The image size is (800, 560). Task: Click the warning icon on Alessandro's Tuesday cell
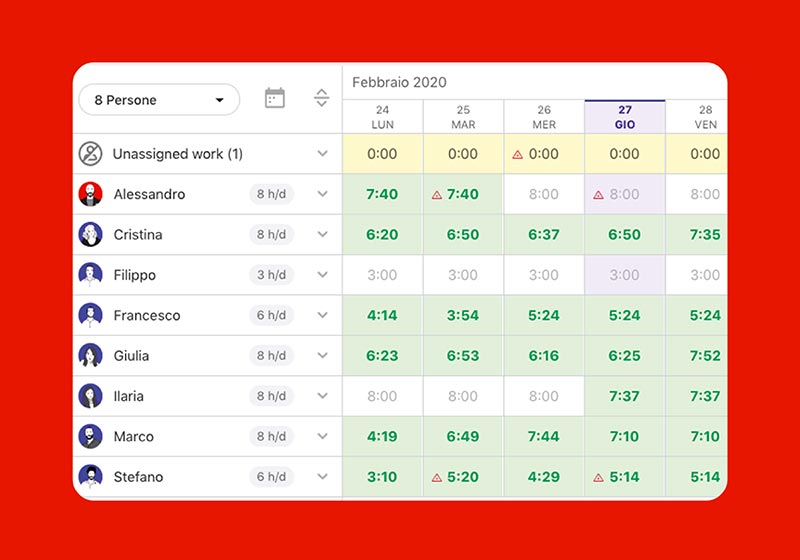pos(437,195)
